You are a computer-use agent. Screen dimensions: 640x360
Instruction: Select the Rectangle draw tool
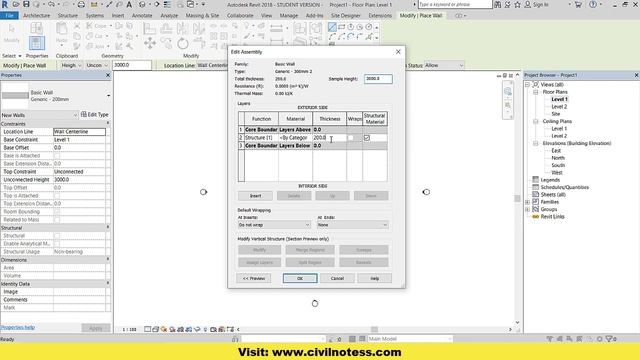[x=342, y=27]
